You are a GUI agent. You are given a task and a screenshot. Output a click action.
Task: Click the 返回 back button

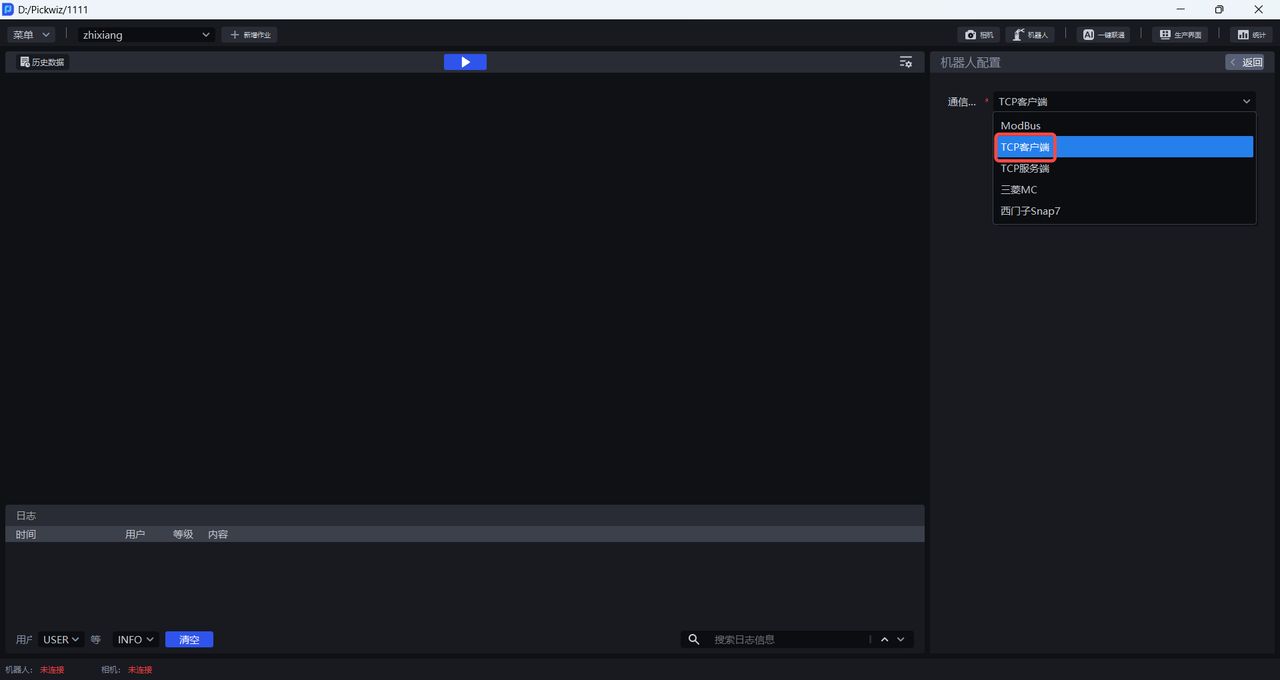click(x=1245, y=62)
